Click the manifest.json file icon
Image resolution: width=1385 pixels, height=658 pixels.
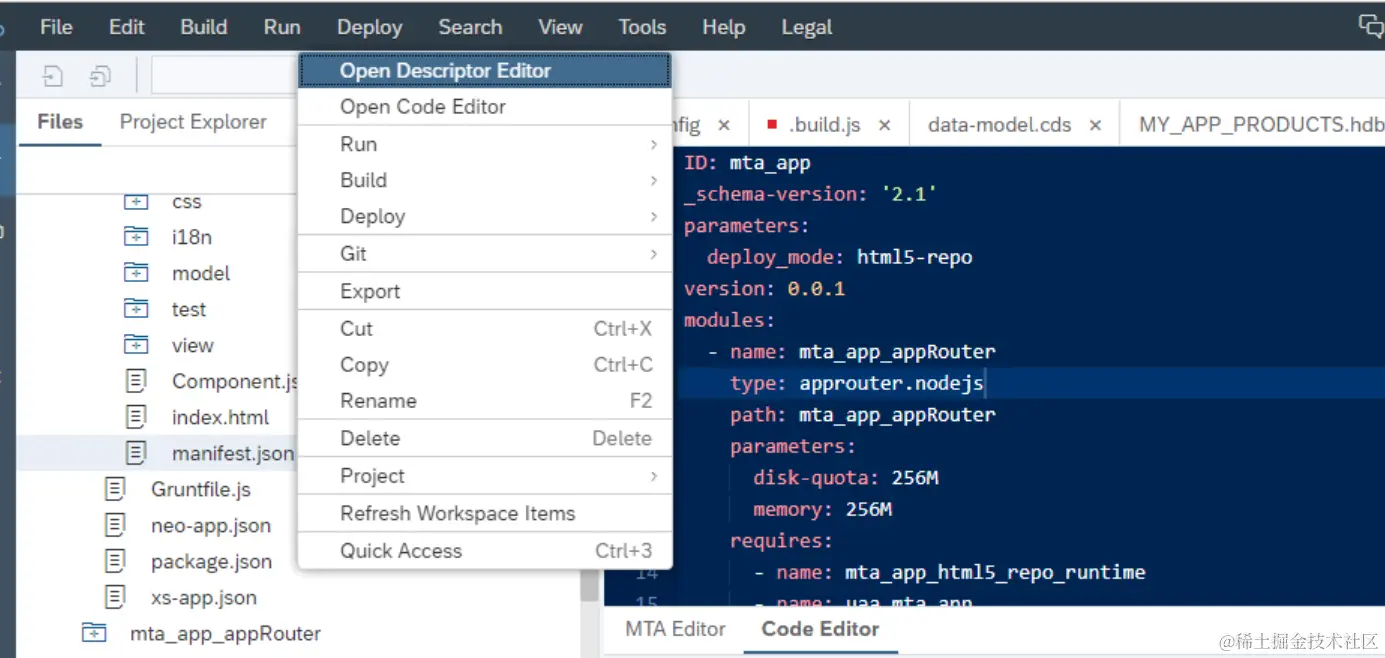click(136, 453)
